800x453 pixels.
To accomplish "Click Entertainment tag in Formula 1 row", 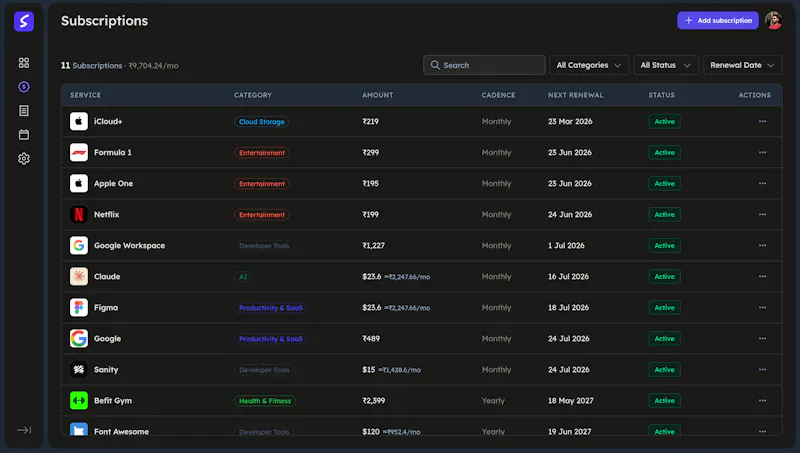I will pos(262,153).
